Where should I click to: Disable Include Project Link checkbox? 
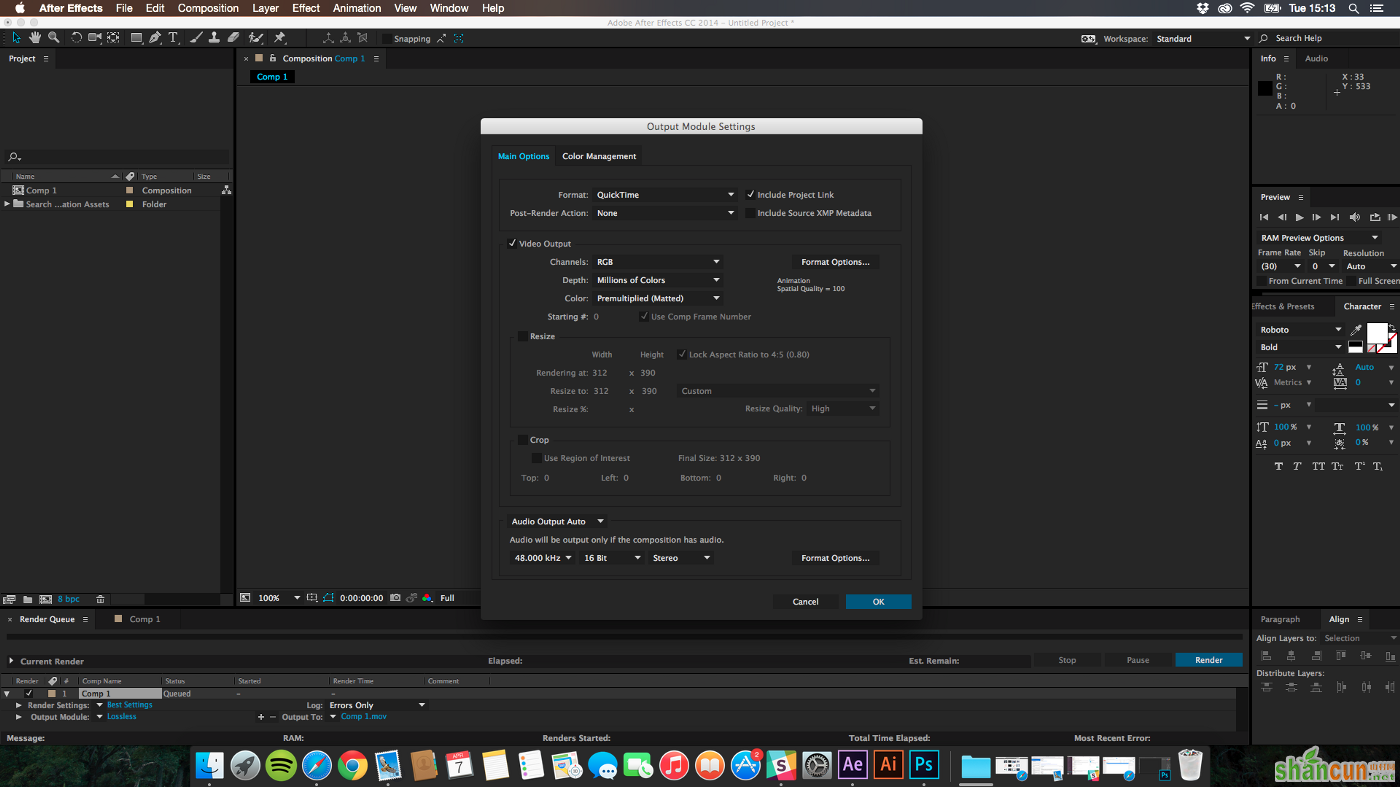[x=750, y=195]
